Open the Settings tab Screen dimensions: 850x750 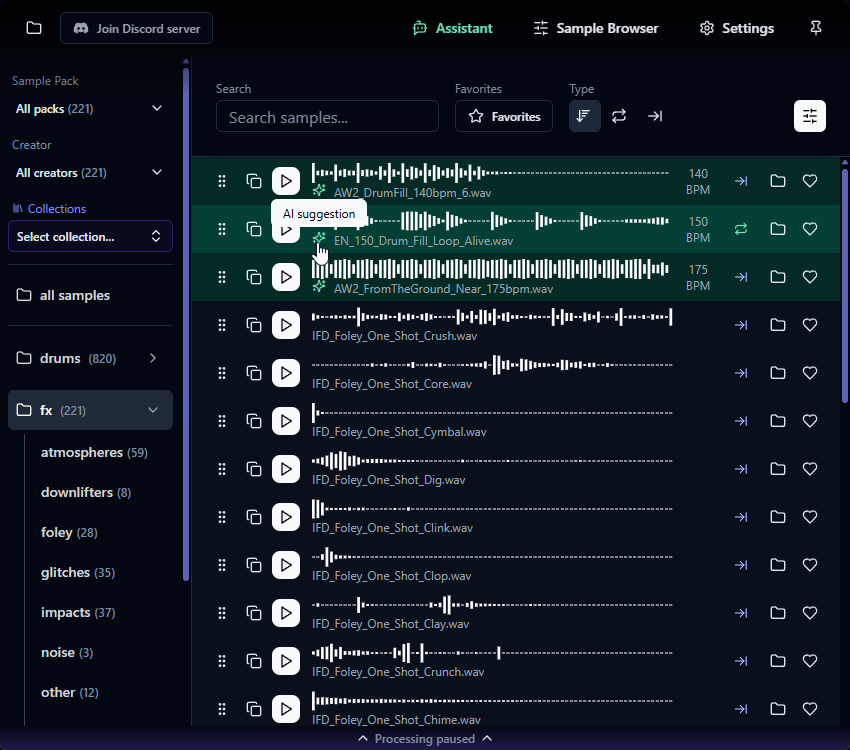tap(737, 28)
